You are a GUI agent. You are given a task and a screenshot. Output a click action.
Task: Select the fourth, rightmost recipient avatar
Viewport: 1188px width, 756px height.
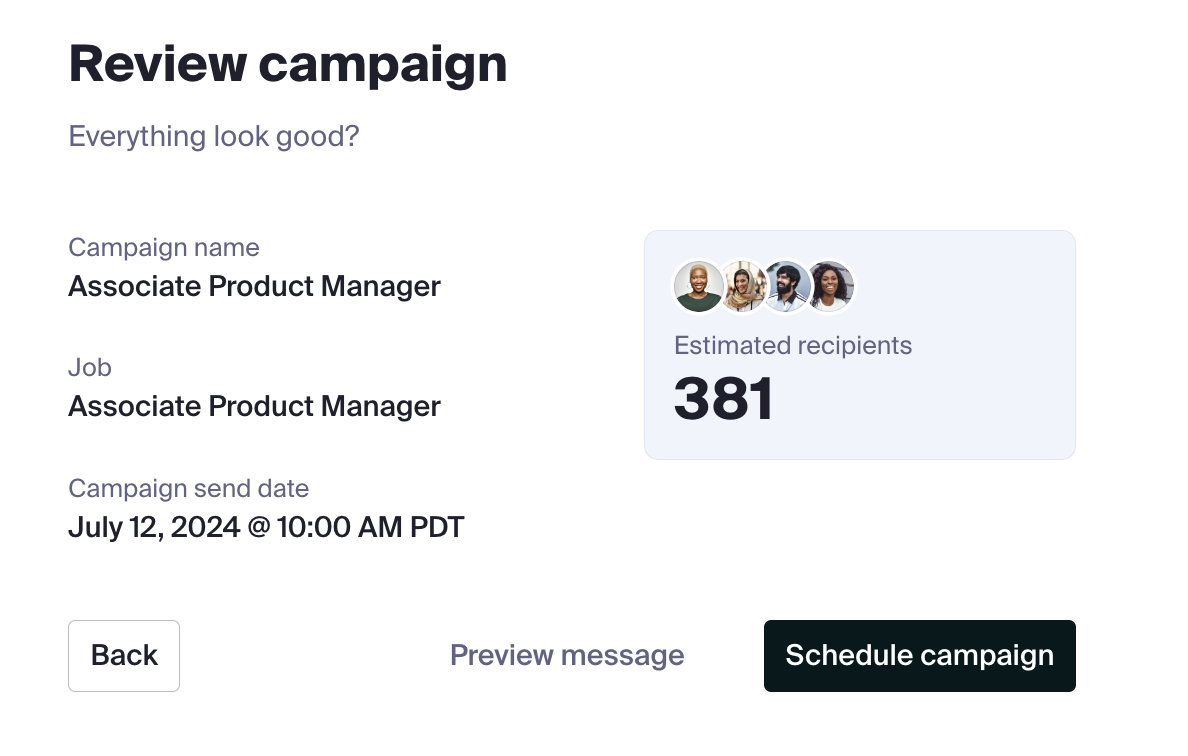pos(830,287)
